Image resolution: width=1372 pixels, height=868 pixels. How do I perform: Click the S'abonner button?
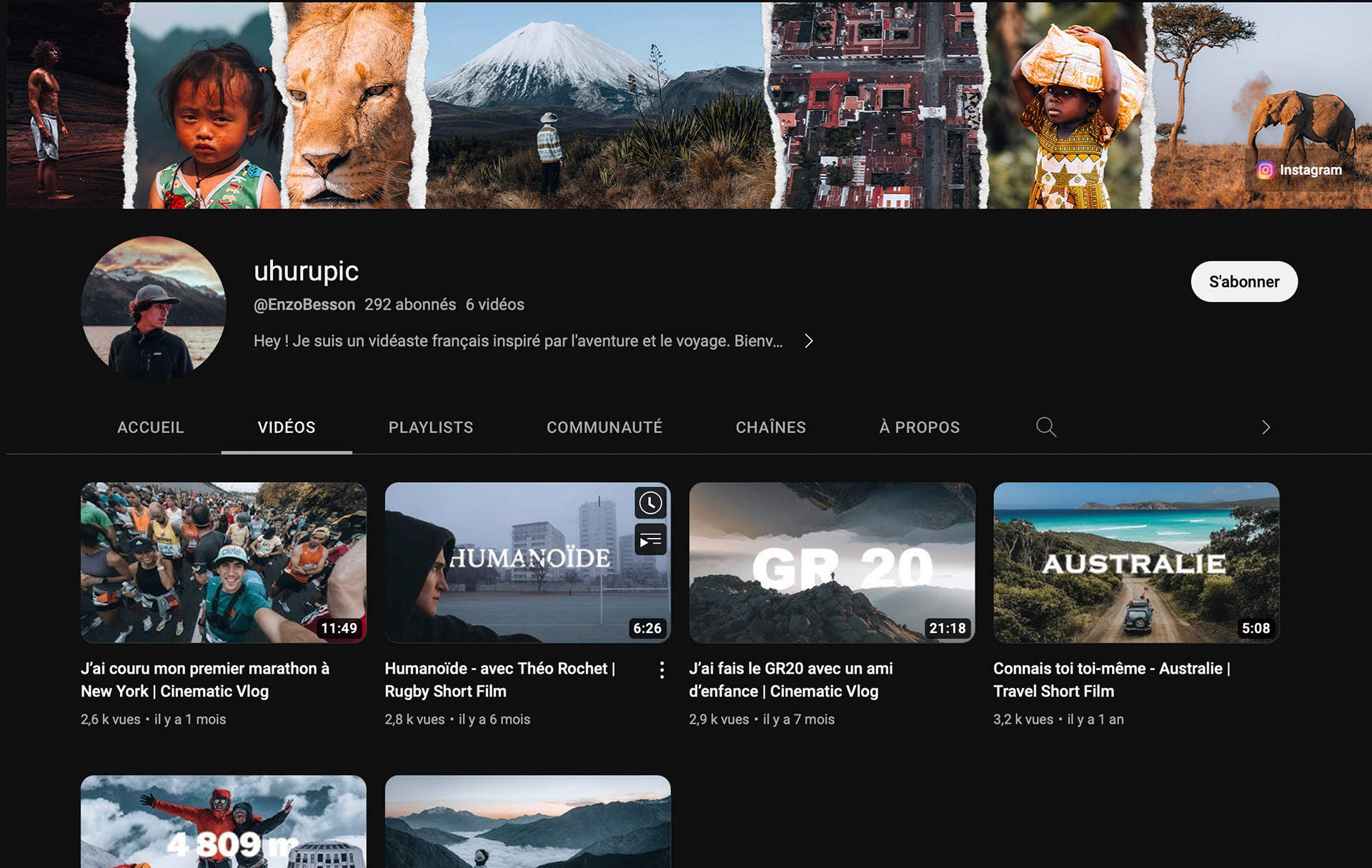tap(1244, 281)
